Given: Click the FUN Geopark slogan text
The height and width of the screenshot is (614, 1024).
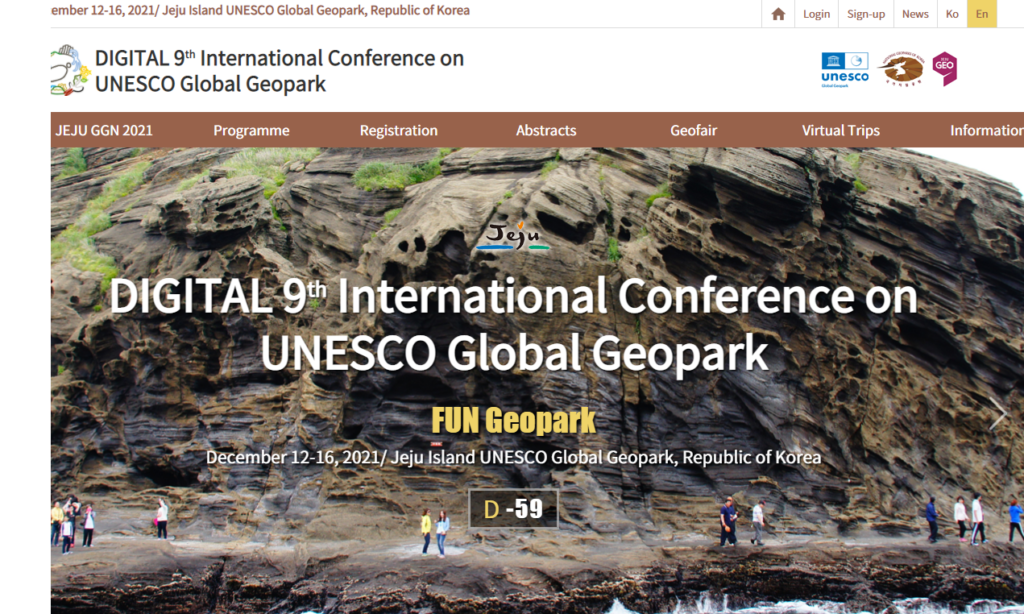Looking at the screenshot, I should pyautogui.click(x=513, y=420).
